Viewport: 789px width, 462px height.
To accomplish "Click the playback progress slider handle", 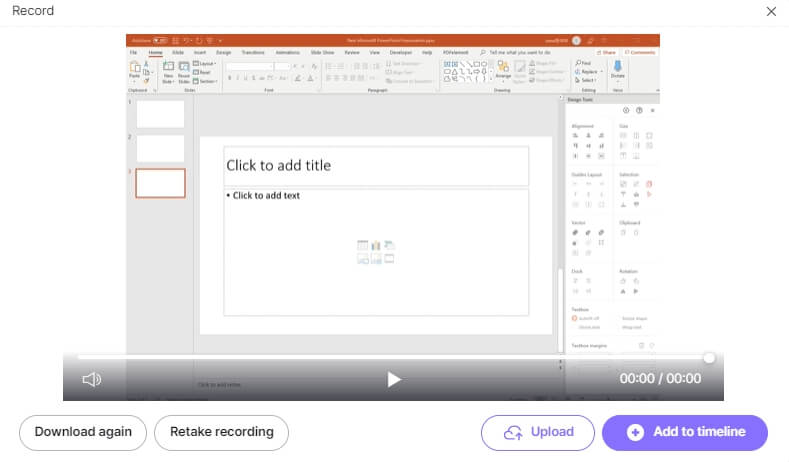I will click(709, 358).
